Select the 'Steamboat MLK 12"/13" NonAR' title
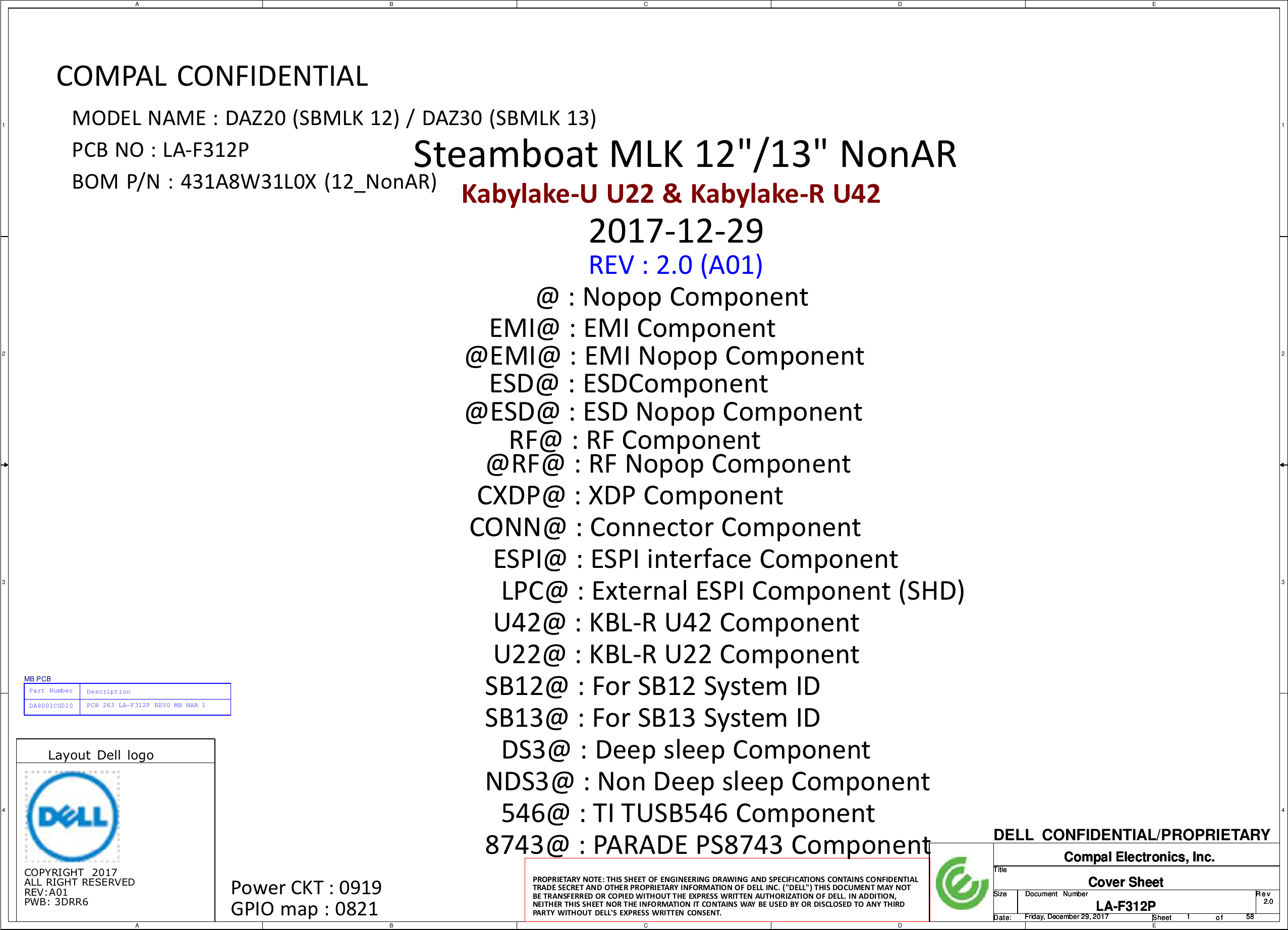Image resolution: width=1288 pixels, height=930 pixels. 685,154
